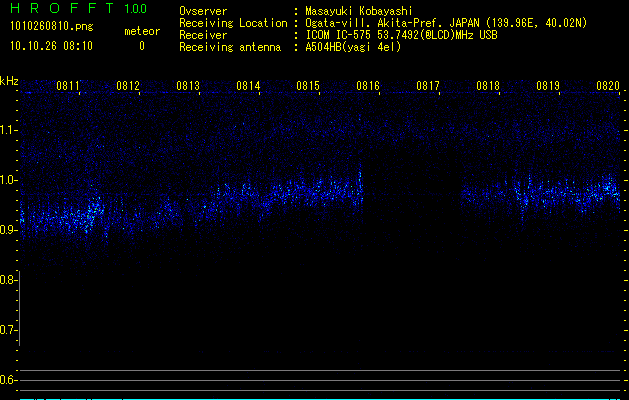Click the Ovserver label
629x400 pixels.
point(203,11)
